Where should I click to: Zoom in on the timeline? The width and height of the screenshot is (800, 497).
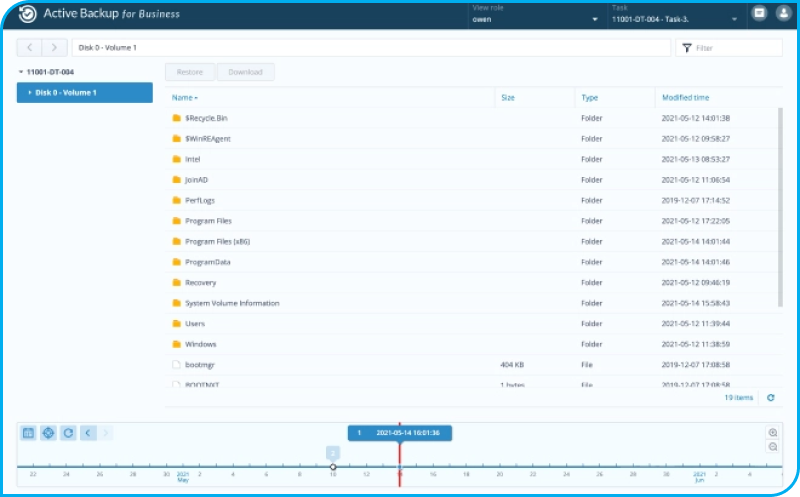[x=773, y=433]
